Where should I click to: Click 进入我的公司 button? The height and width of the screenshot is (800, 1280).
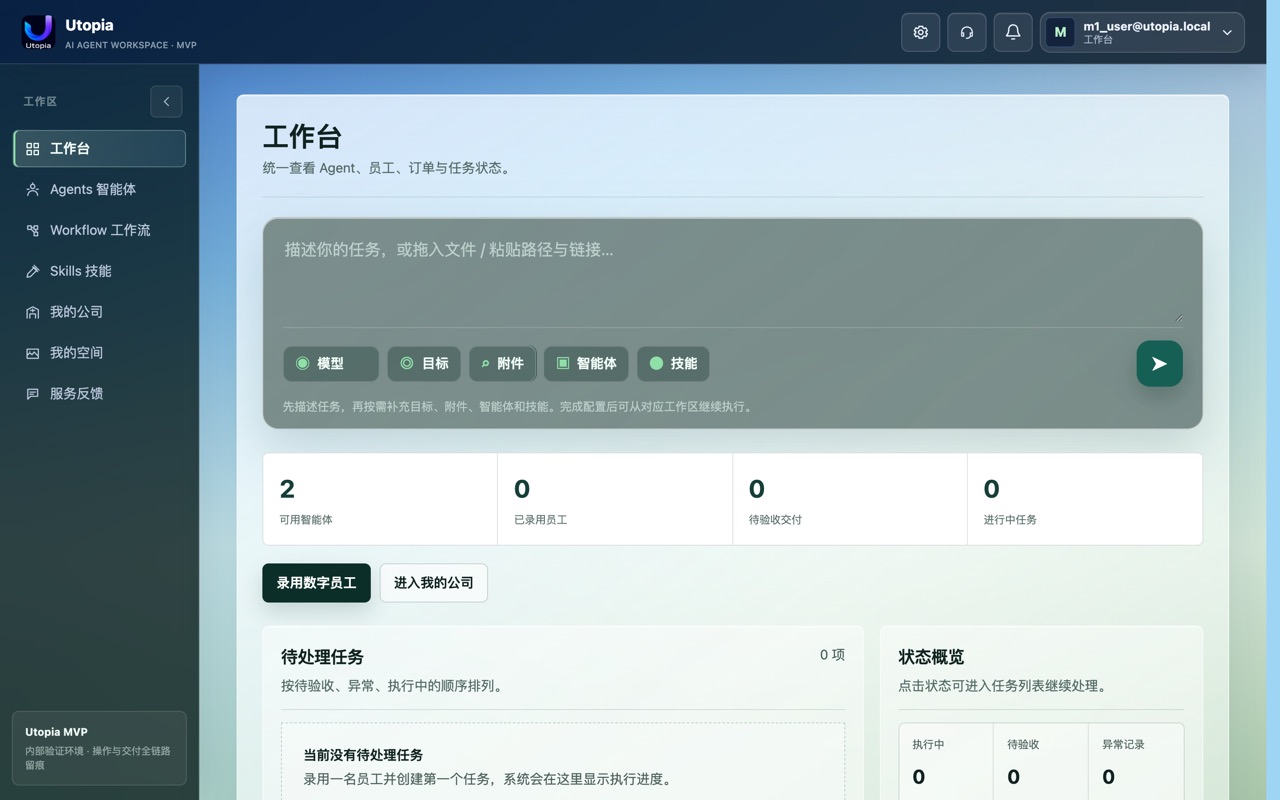434,583
